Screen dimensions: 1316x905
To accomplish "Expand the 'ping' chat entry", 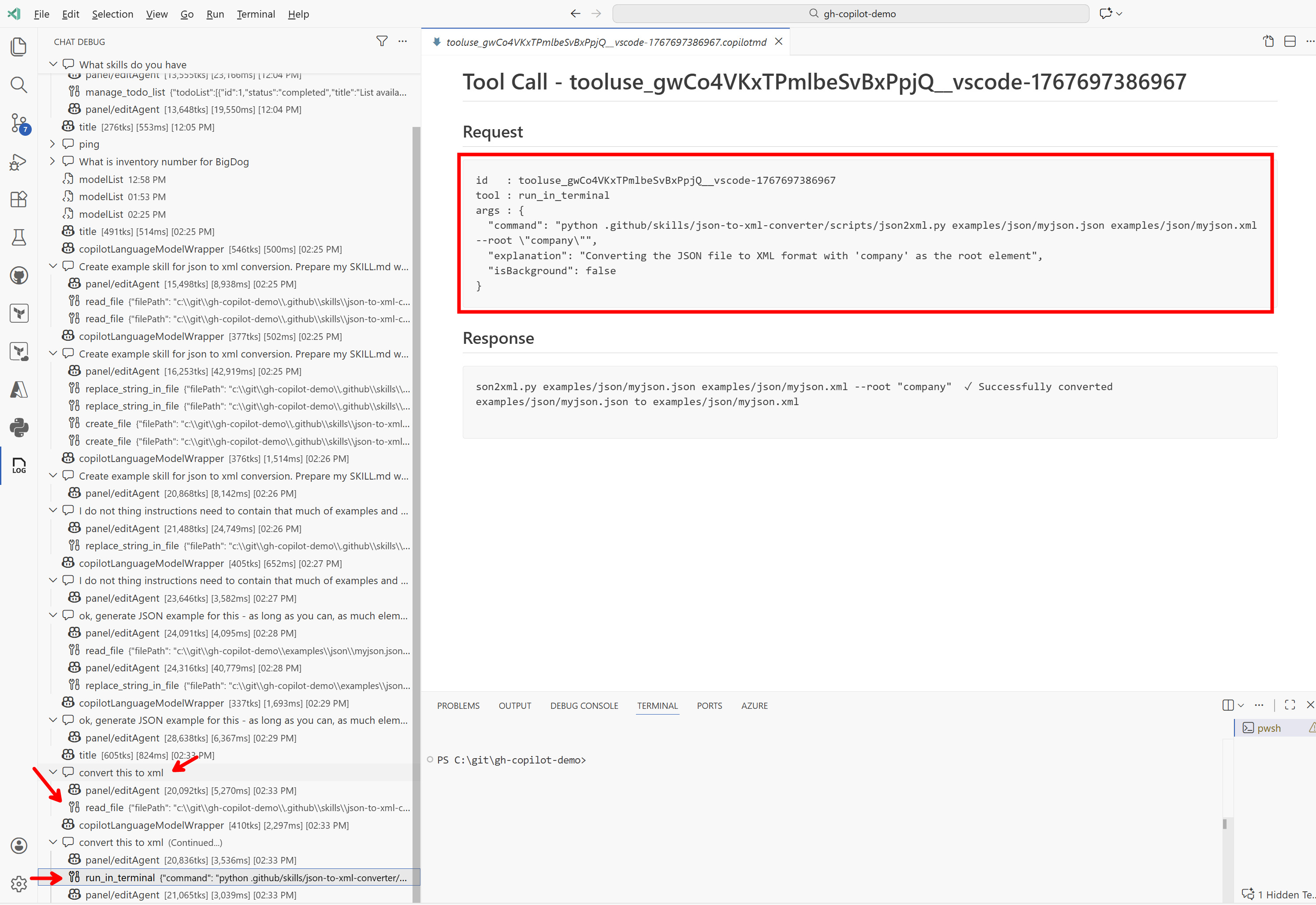I will point(53,144).
